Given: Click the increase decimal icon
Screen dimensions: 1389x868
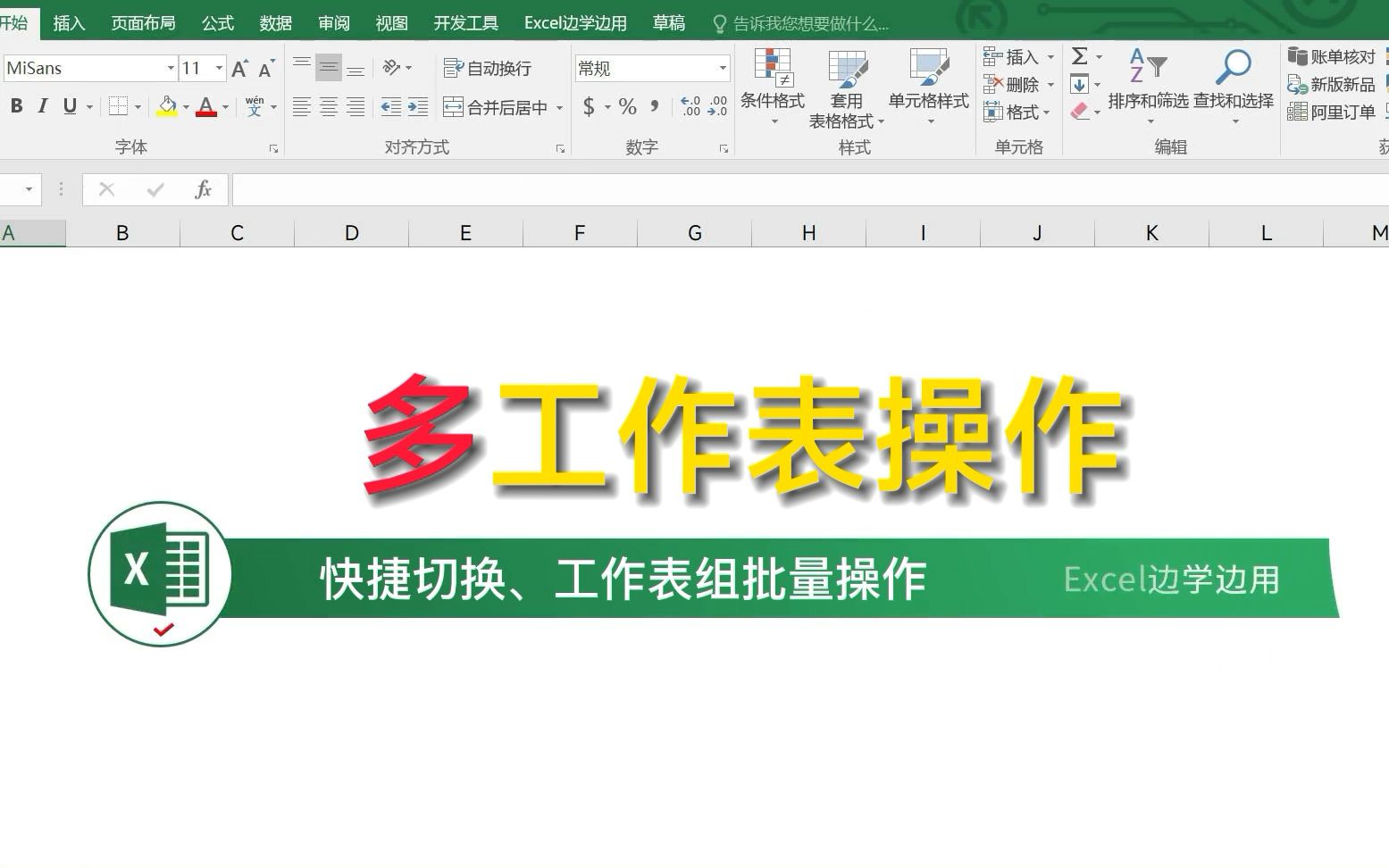Looking at the screenshot, I should [690, 107].
